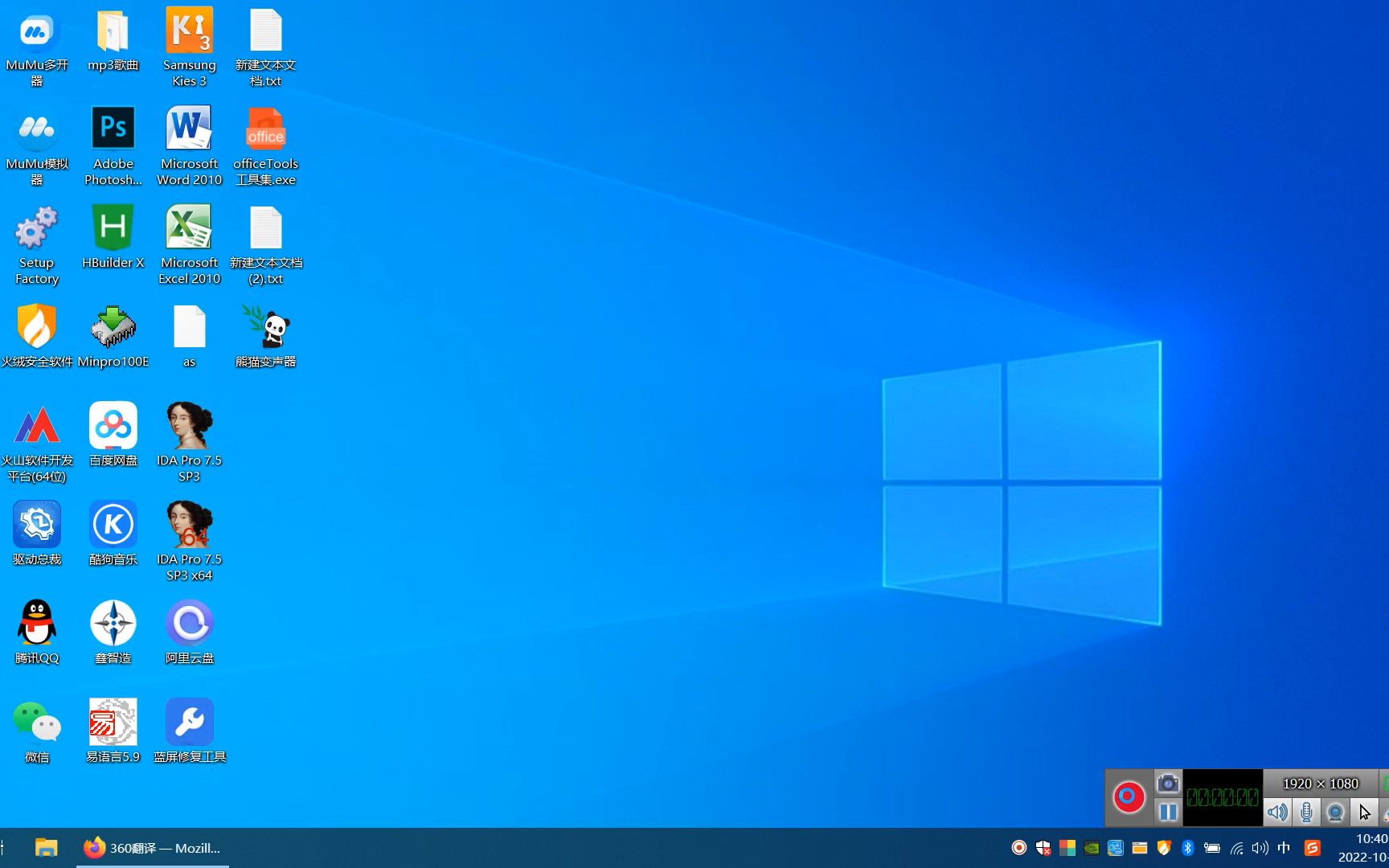The width and height of the screenshot is (1389, 868).
Task: Select Microsoft Excel 2010 shortcut
Action: click(x=189, y=244)
